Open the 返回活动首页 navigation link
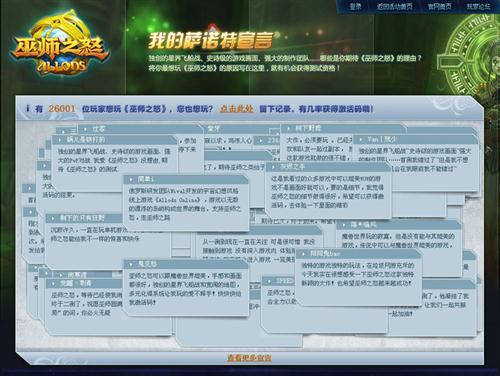This screenshot has width=500, height=376. tap(395, 6)
